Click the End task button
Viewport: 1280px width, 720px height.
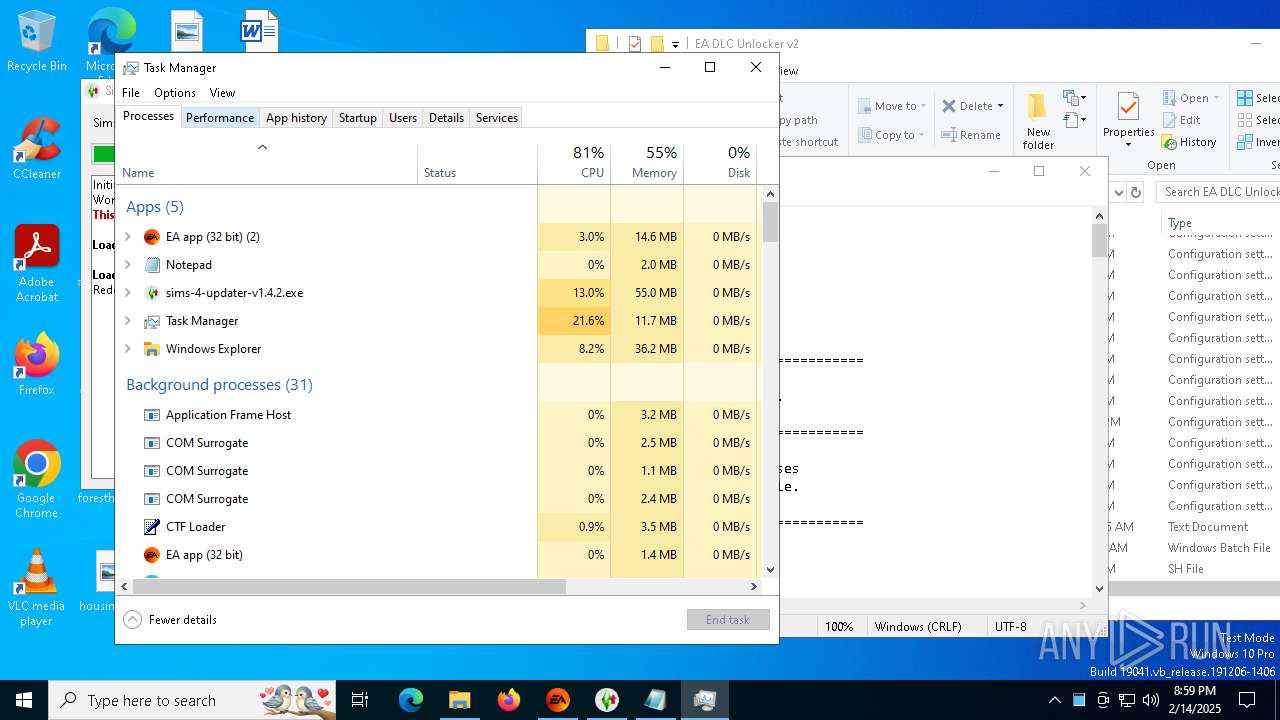pos(728,620)
